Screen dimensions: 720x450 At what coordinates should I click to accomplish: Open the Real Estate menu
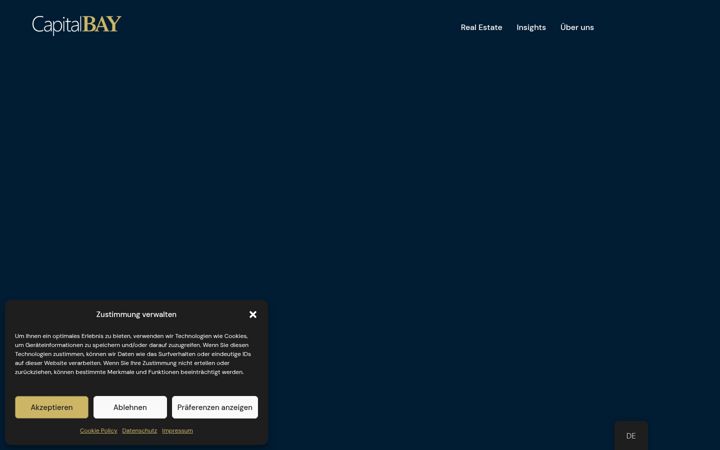click(481, 28)
